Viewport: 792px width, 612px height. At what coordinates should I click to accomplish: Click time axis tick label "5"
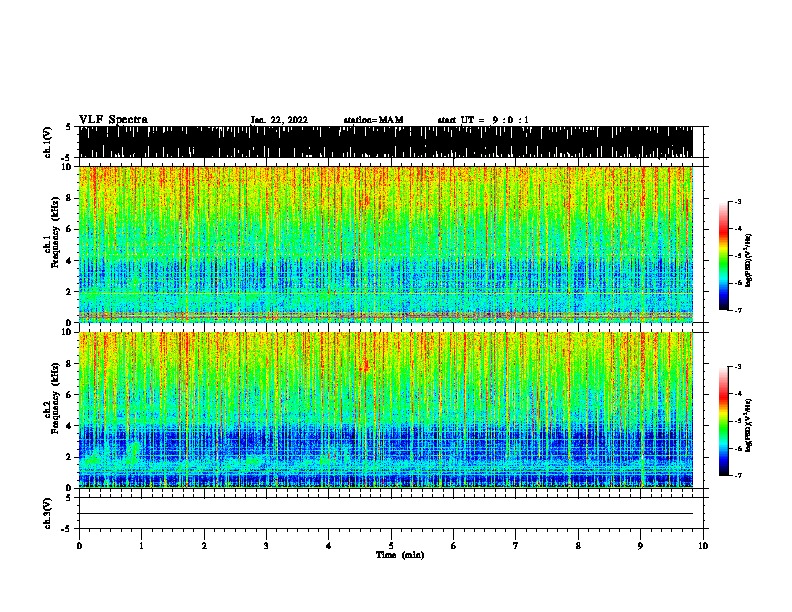(x=391, y=546)
